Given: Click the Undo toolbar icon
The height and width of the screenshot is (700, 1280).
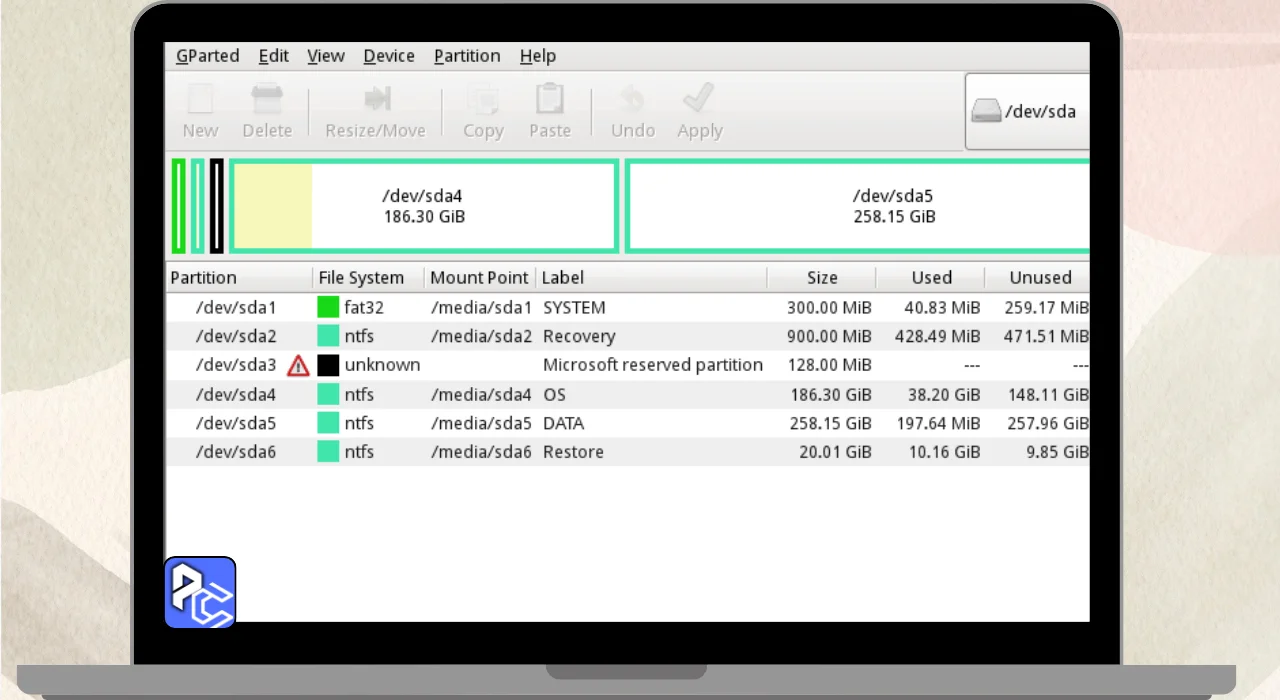Looking at the screenshot, I should click(632, 100).
